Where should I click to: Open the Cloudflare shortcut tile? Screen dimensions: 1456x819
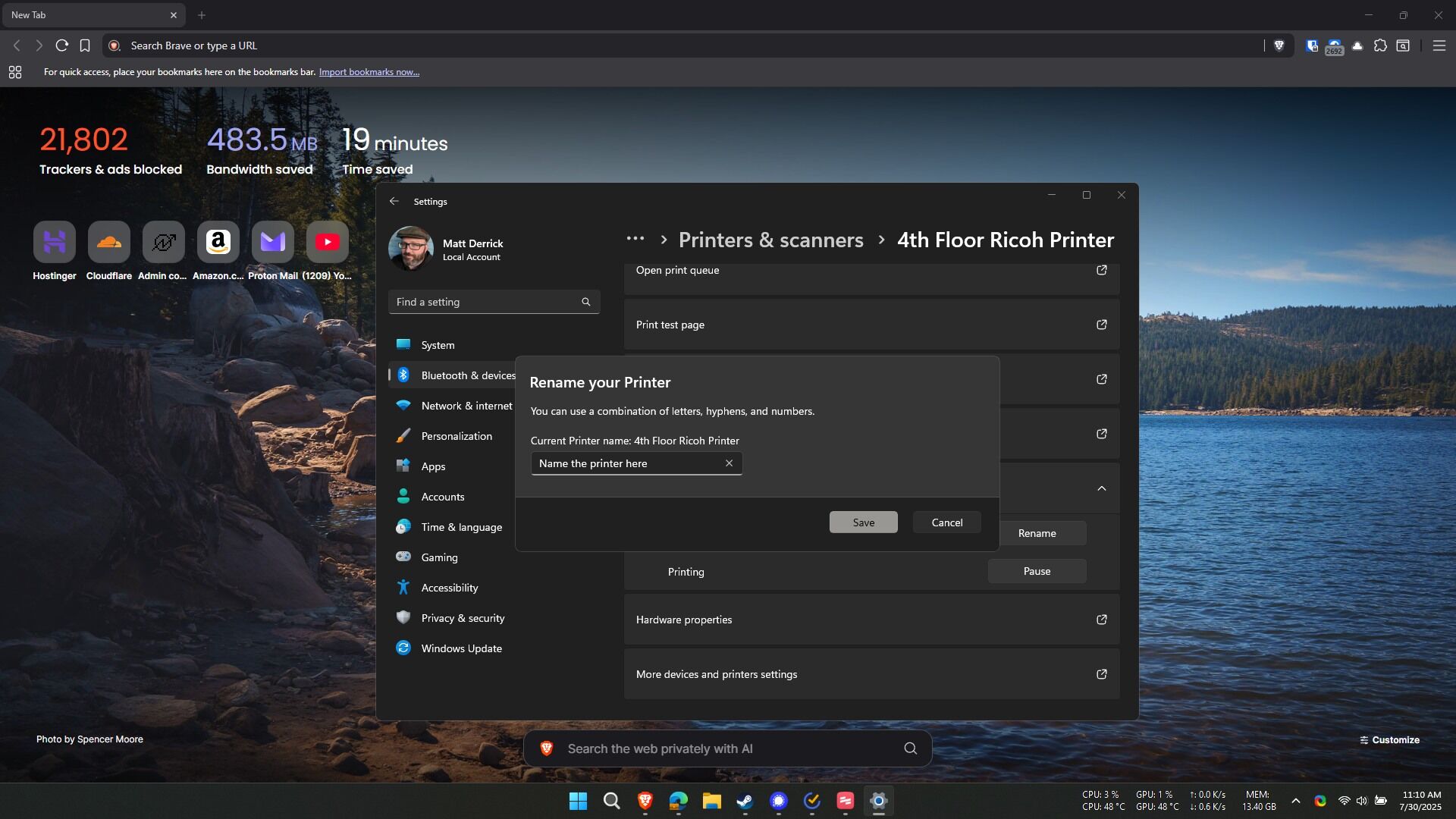(109, 243)
